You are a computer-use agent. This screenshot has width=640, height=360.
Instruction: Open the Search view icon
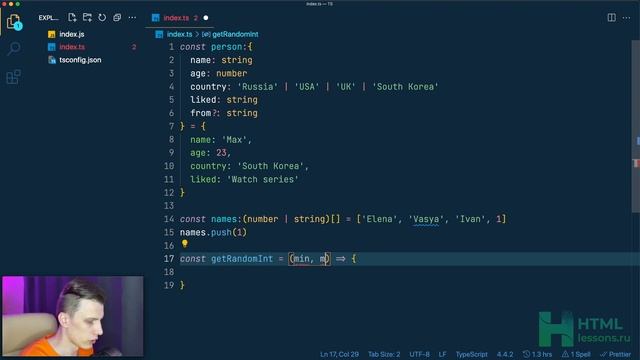(13, 49)
